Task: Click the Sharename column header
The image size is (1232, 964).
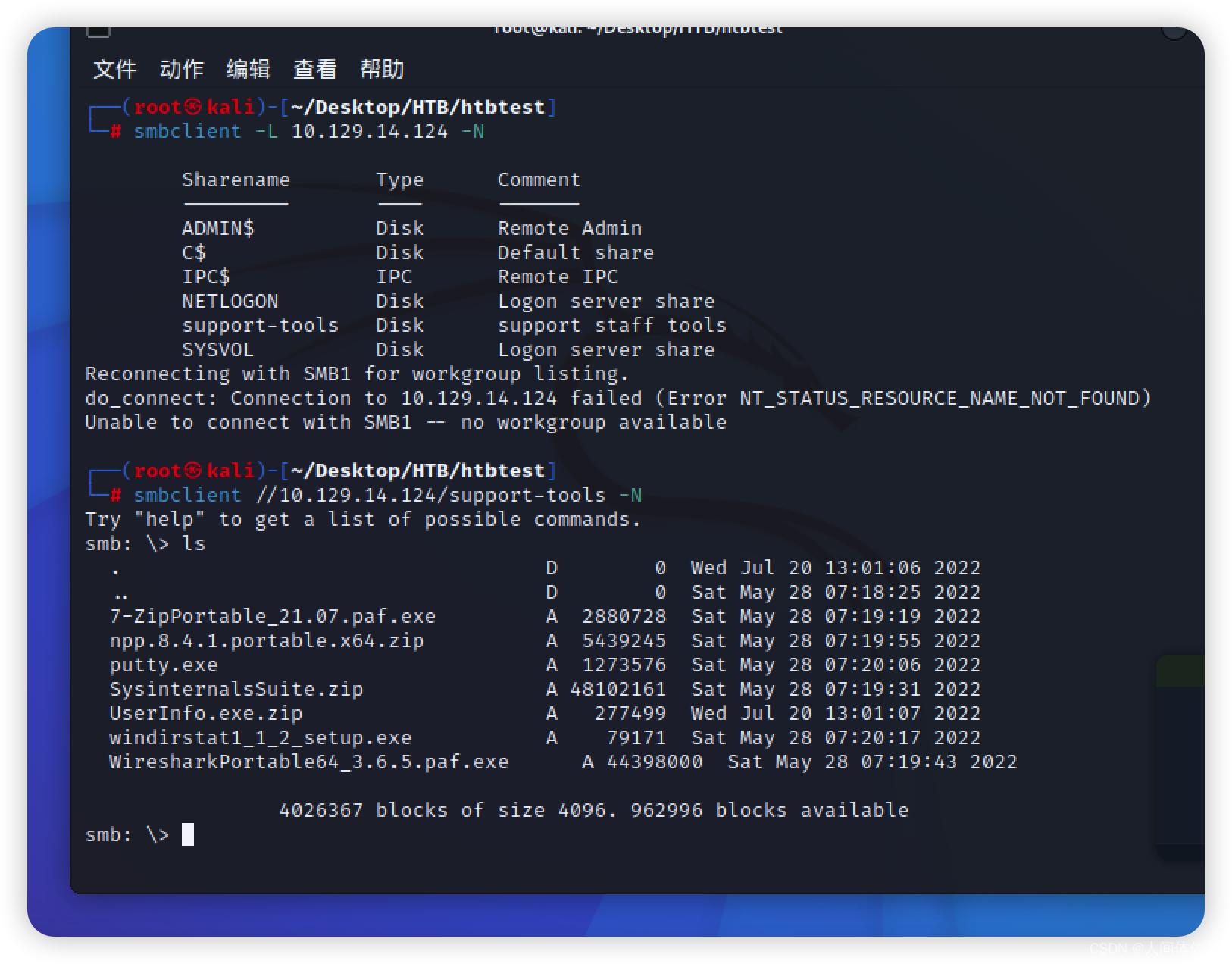Action: tap(236, 180)
